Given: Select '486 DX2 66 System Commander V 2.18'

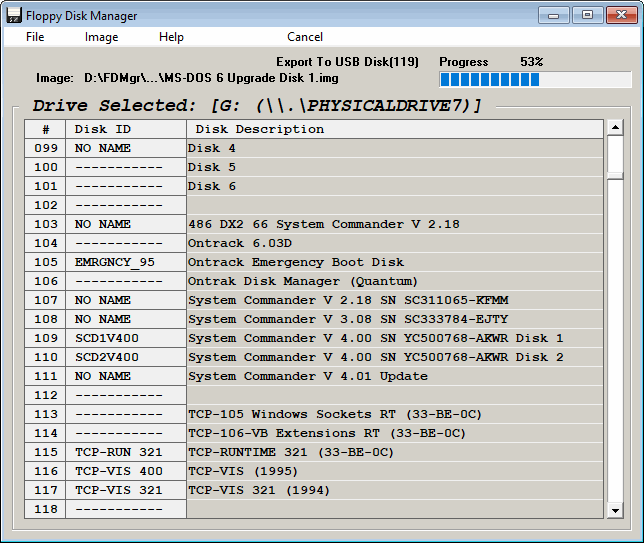Looking at the screenshot, I should tap(395, 224).
